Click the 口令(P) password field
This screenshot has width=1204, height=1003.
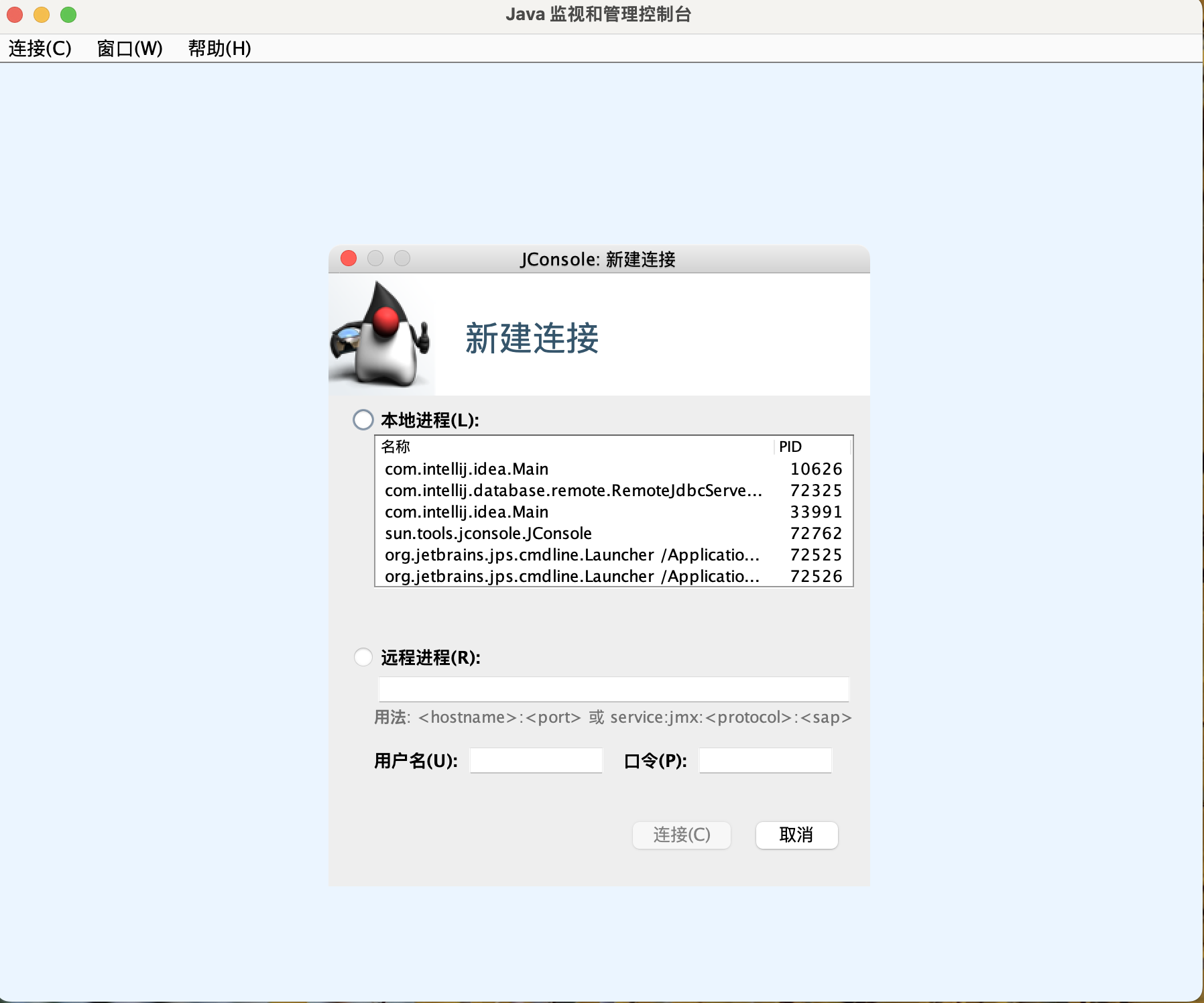(x=766, y=761)
